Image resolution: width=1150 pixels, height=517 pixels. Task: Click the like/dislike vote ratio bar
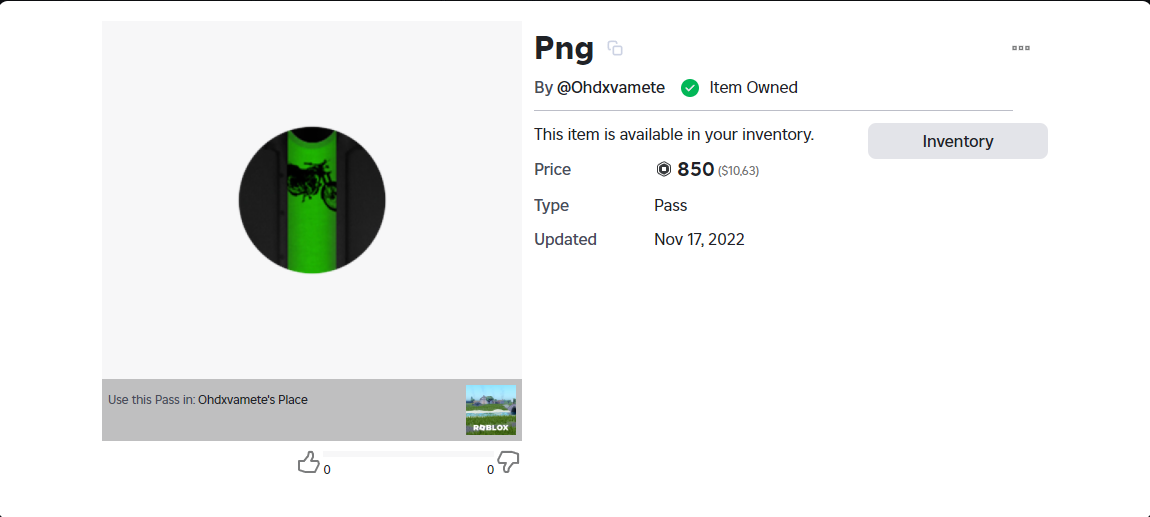pyautogui.click(x=408, y=454)
